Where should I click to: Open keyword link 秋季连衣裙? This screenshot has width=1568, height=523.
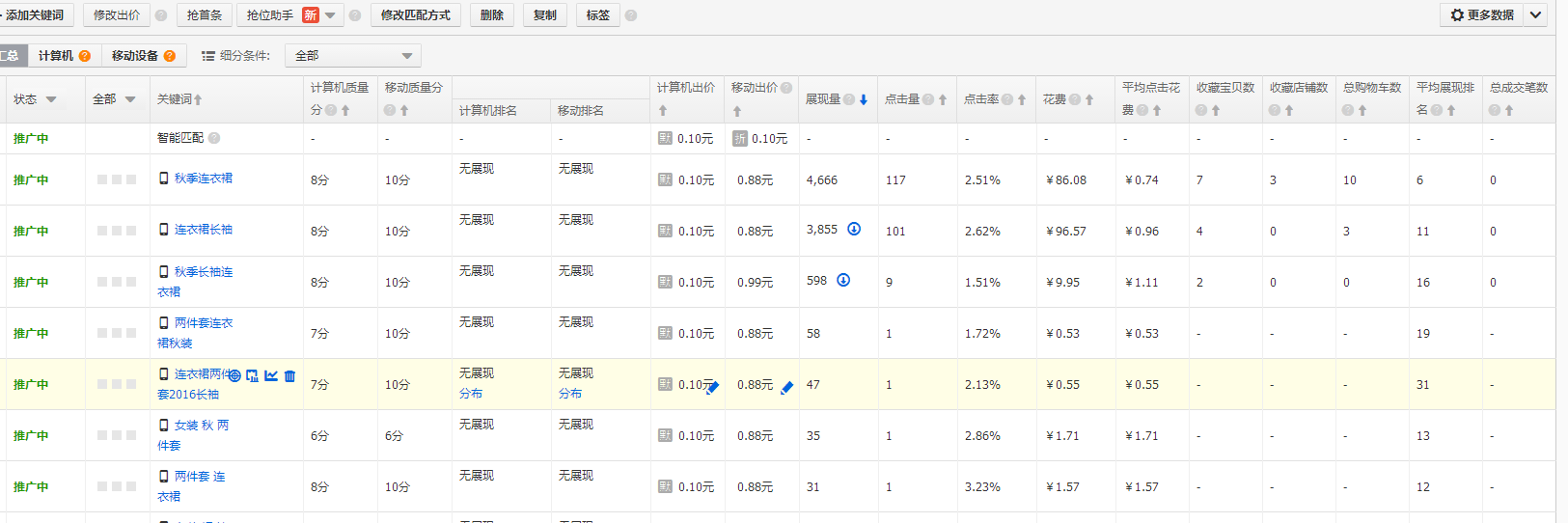point(204,179)
